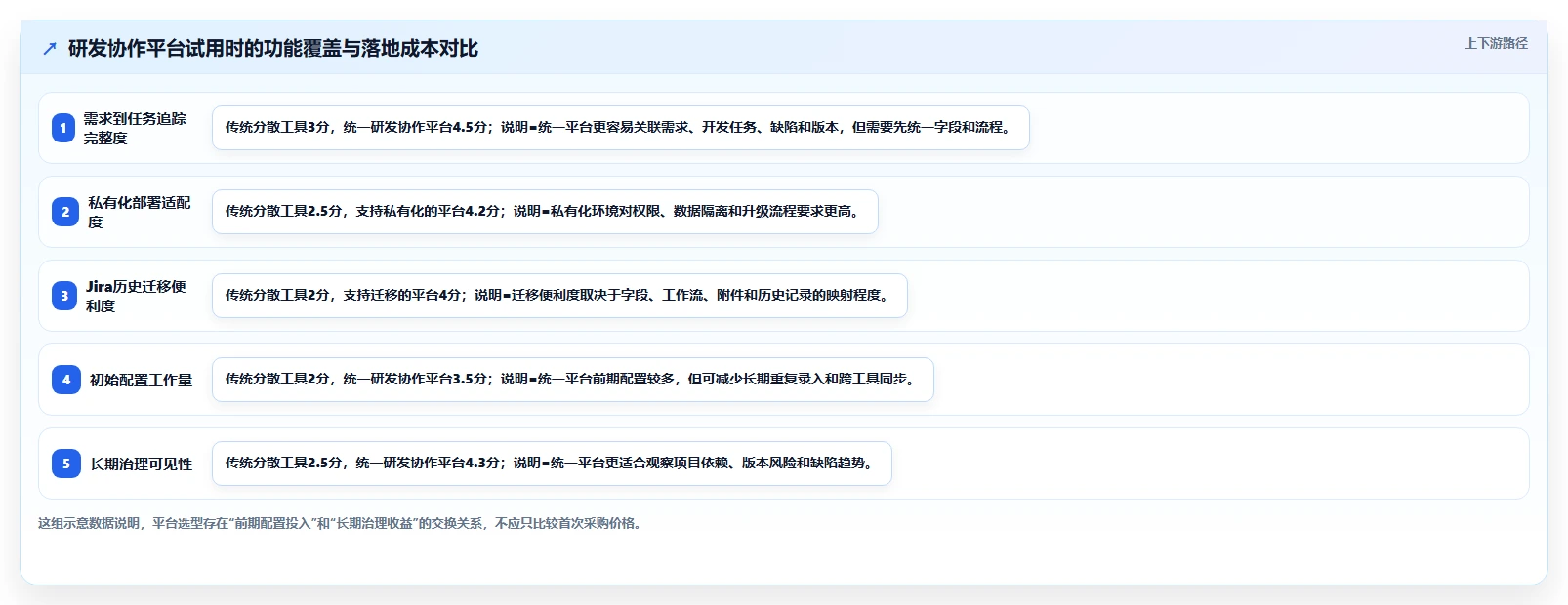The height and width of the screenshot is (605, 1568).
Task: Click the arrow icon beside the title
Action: tap(50, 49)
